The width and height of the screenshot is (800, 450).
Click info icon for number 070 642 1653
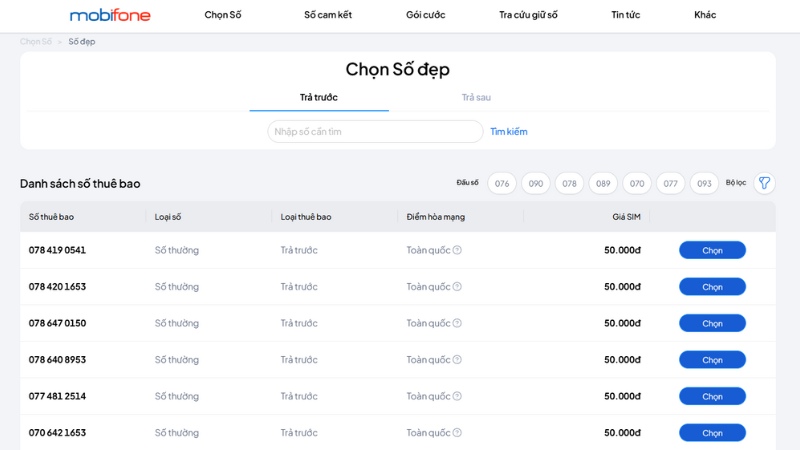[457, 433]
